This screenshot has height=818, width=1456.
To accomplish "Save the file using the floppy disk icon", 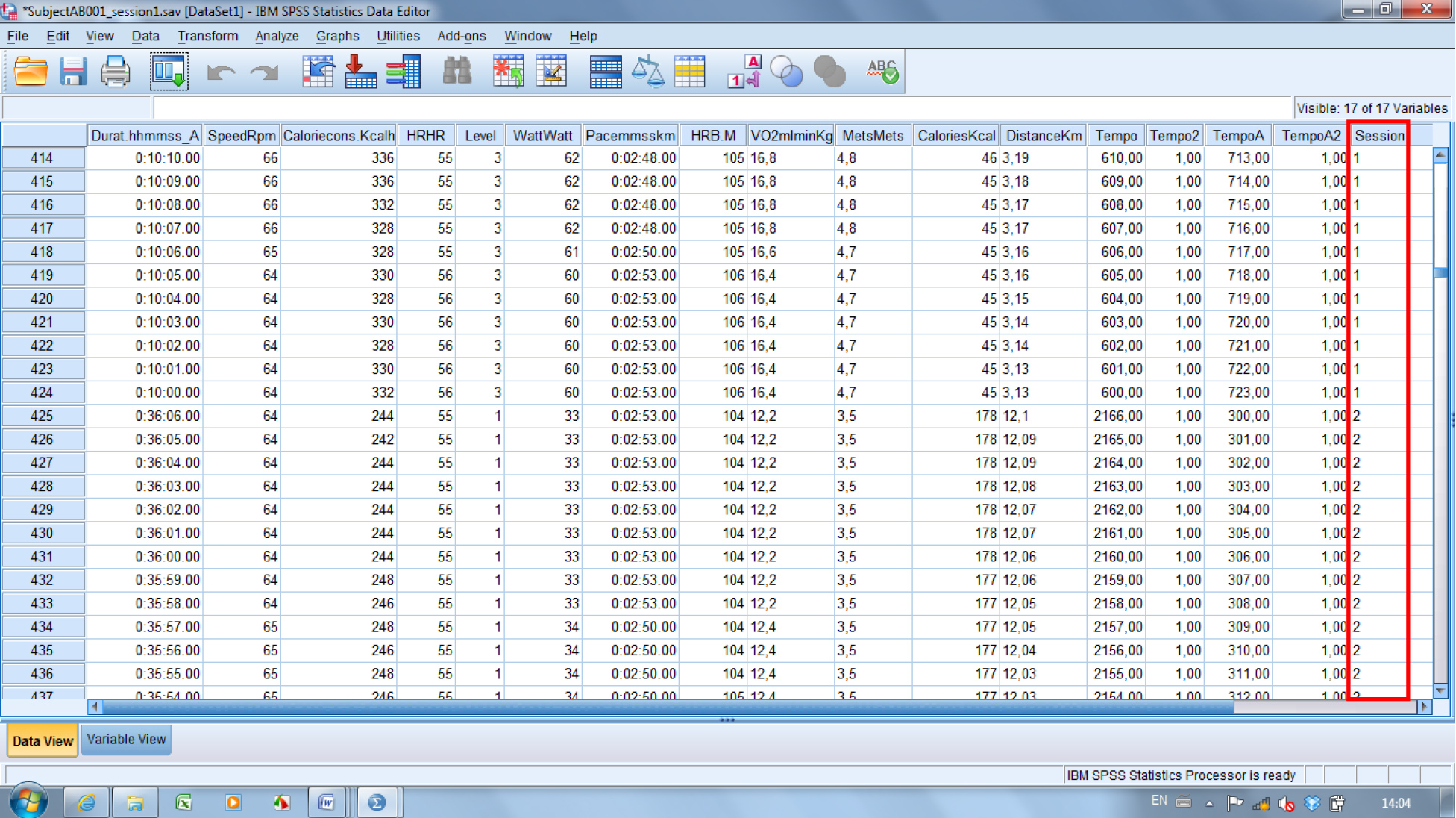I will coord(73,72).
